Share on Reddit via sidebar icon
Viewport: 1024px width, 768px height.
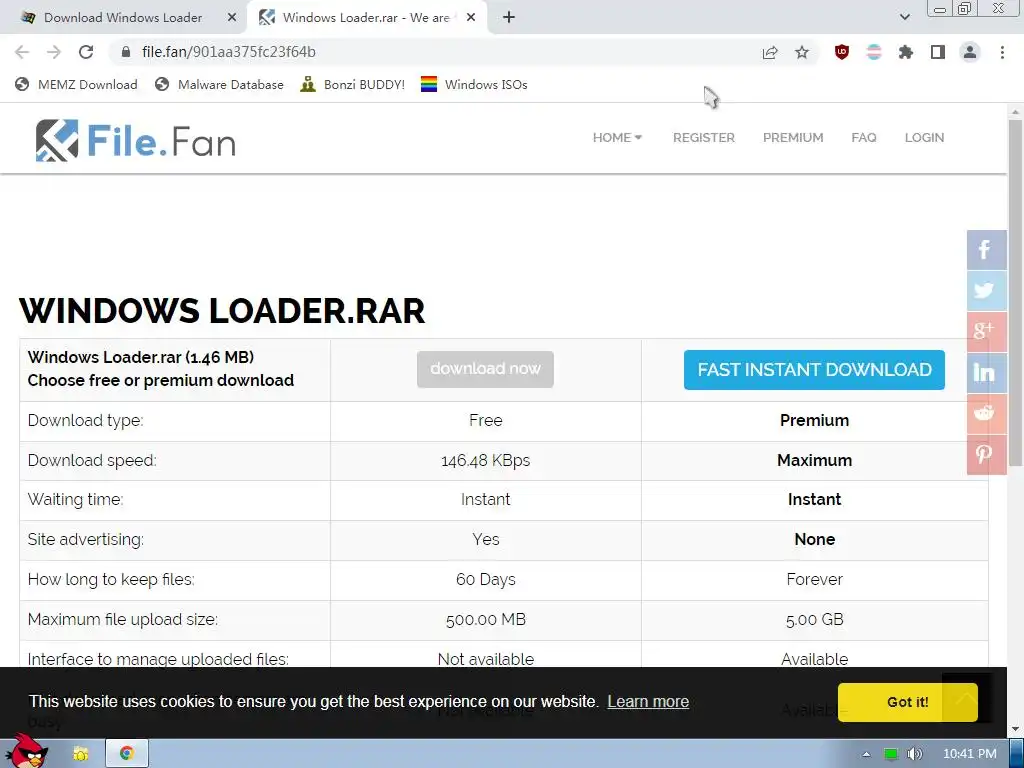point(986,414)
